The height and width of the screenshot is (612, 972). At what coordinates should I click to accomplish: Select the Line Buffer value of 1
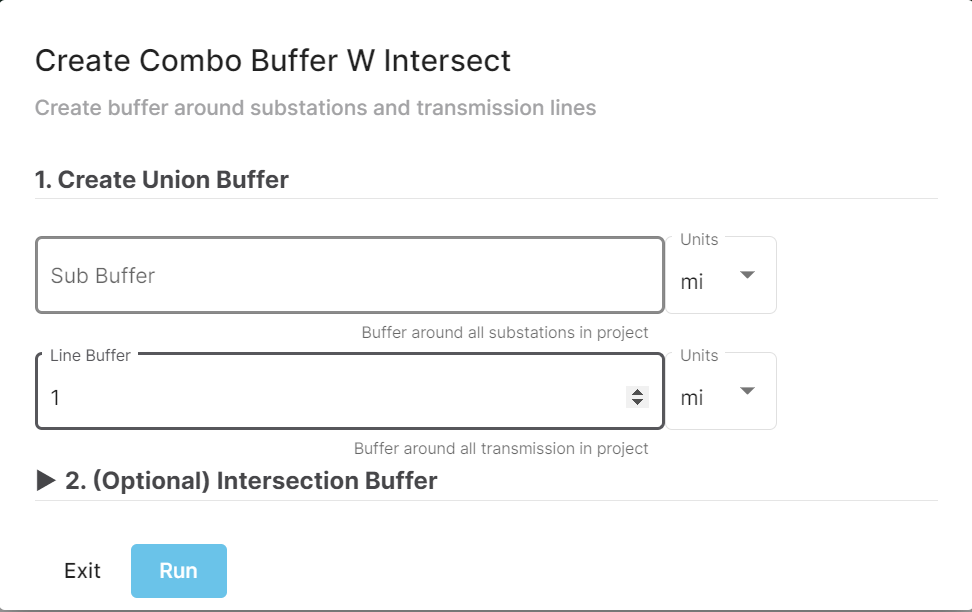(x=55, y=397)
